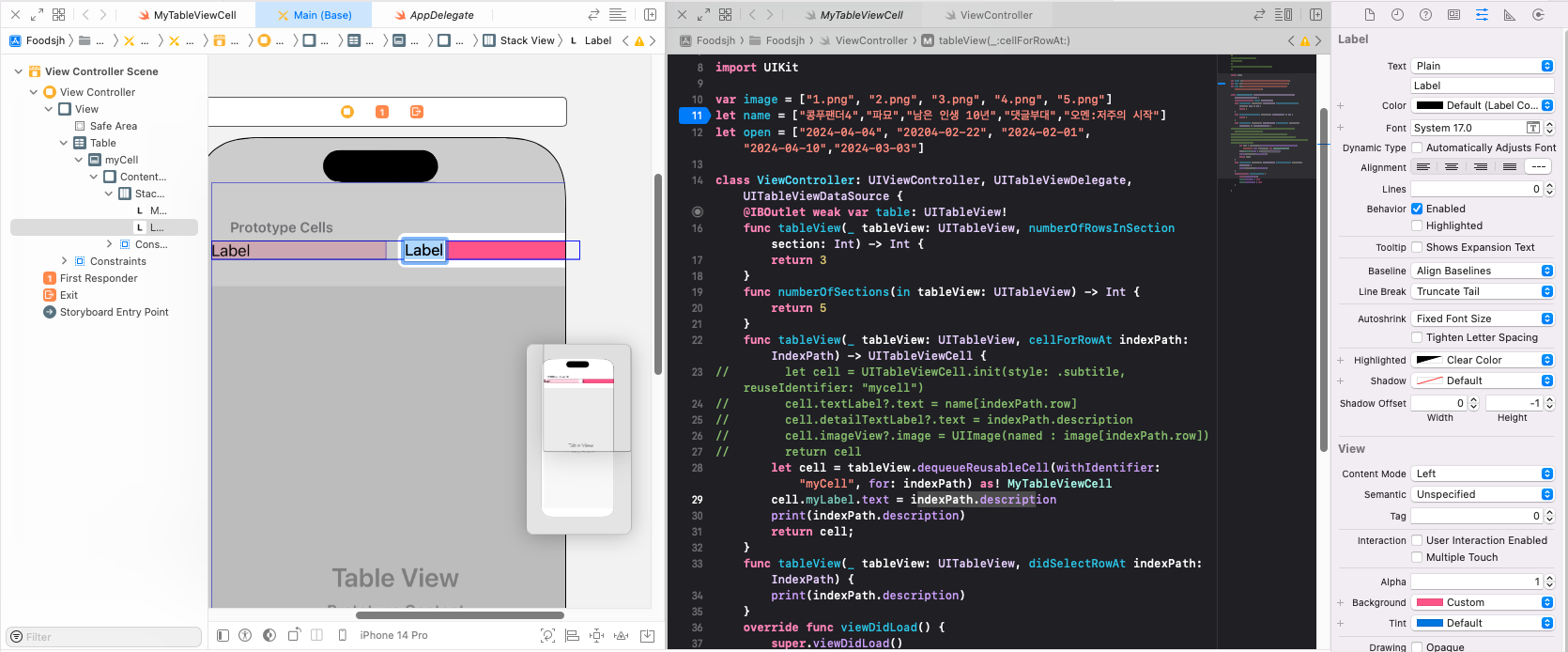Select MyTableViewCell tab in code editor
This screenshot has height=652, width=1568.
[853, 15]
